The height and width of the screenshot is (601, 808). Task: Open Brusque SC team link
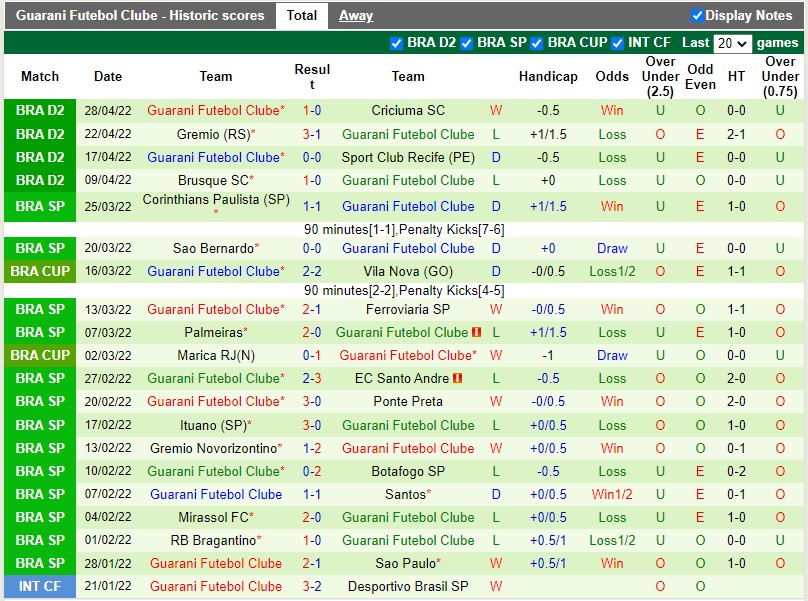pyautogui.click(x=213, y=180)
